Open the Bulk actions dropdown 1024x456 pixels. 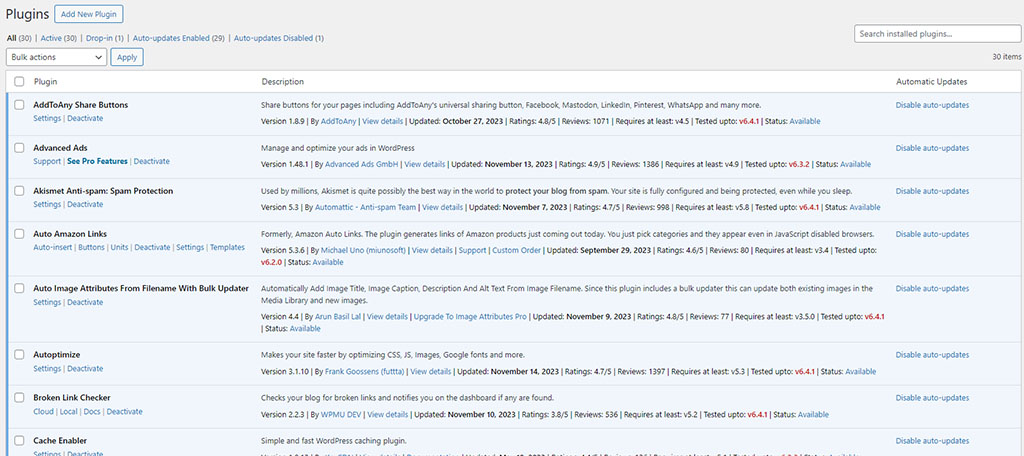click(x=56, y=57)
